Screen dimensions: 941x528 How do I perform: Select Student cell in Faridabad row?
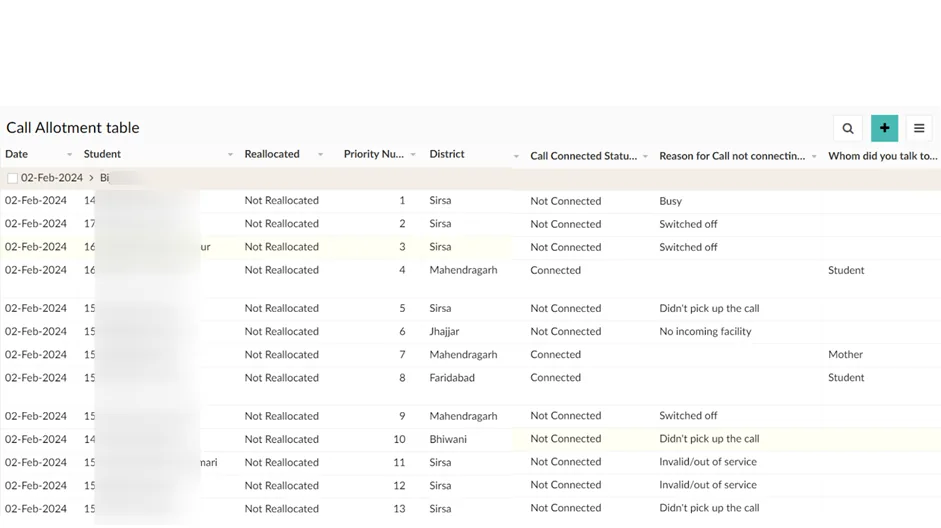click(846, 377)
